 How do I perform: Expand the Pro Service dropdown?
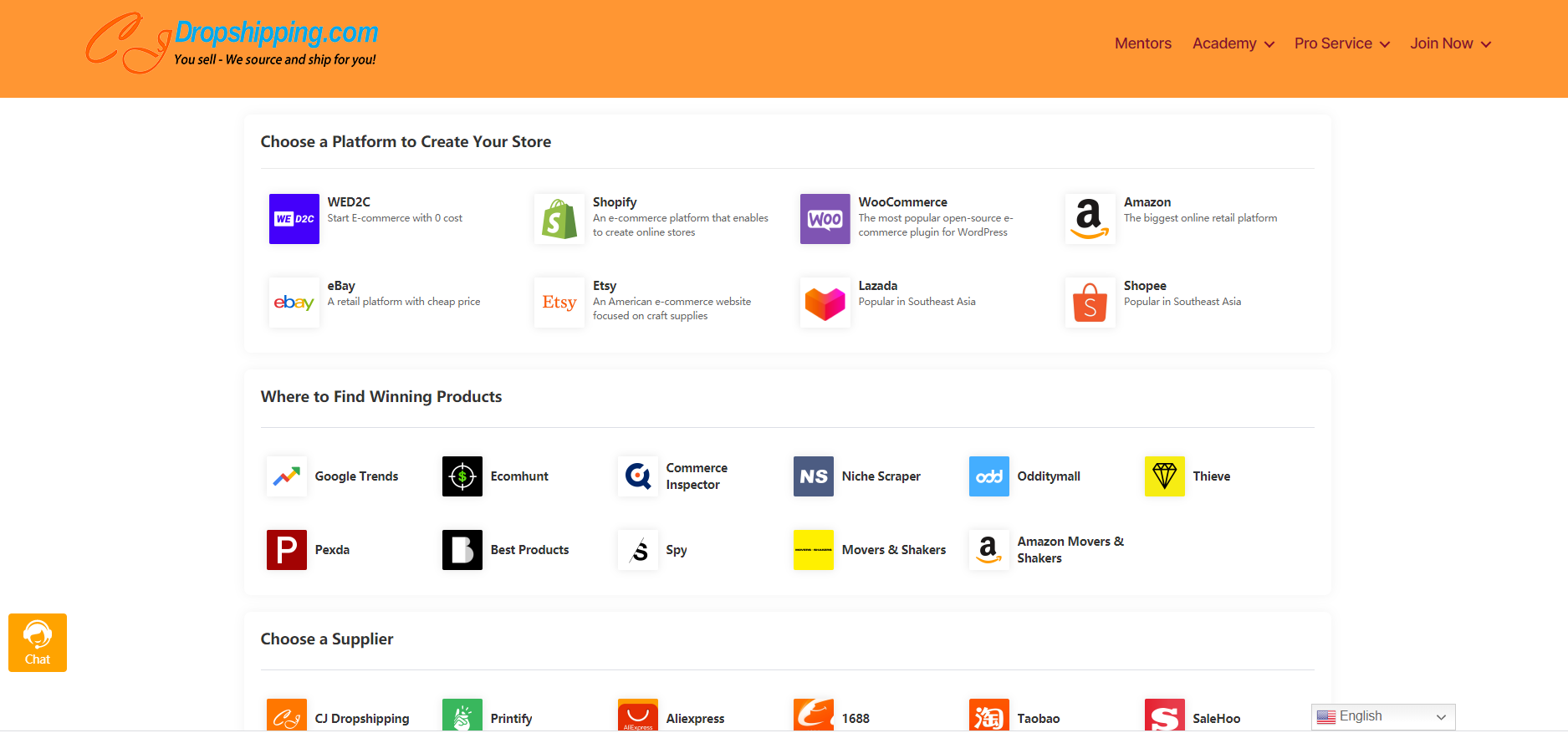pos(1341,43)
